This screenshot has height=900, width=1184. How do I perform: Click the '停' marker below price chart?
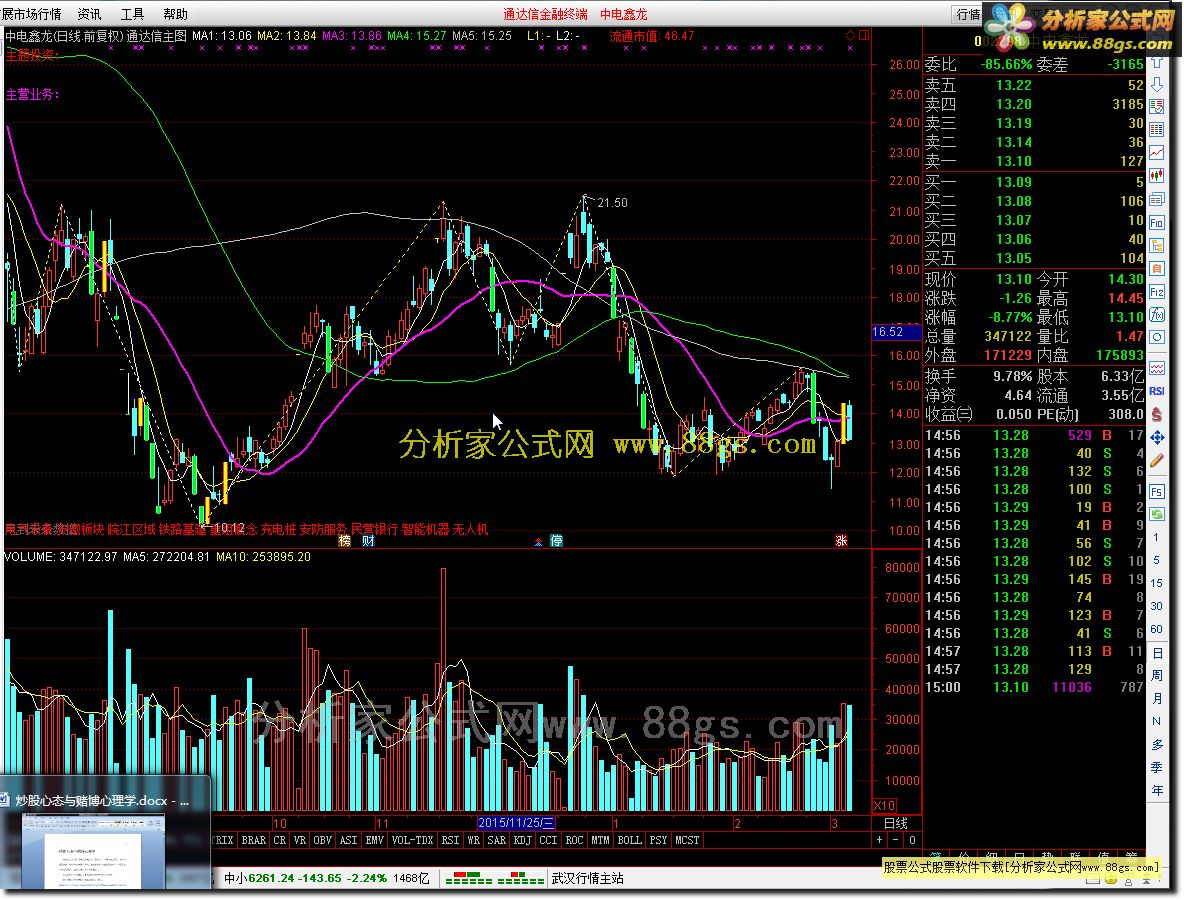pyautogui.click(x=557, y=541)
